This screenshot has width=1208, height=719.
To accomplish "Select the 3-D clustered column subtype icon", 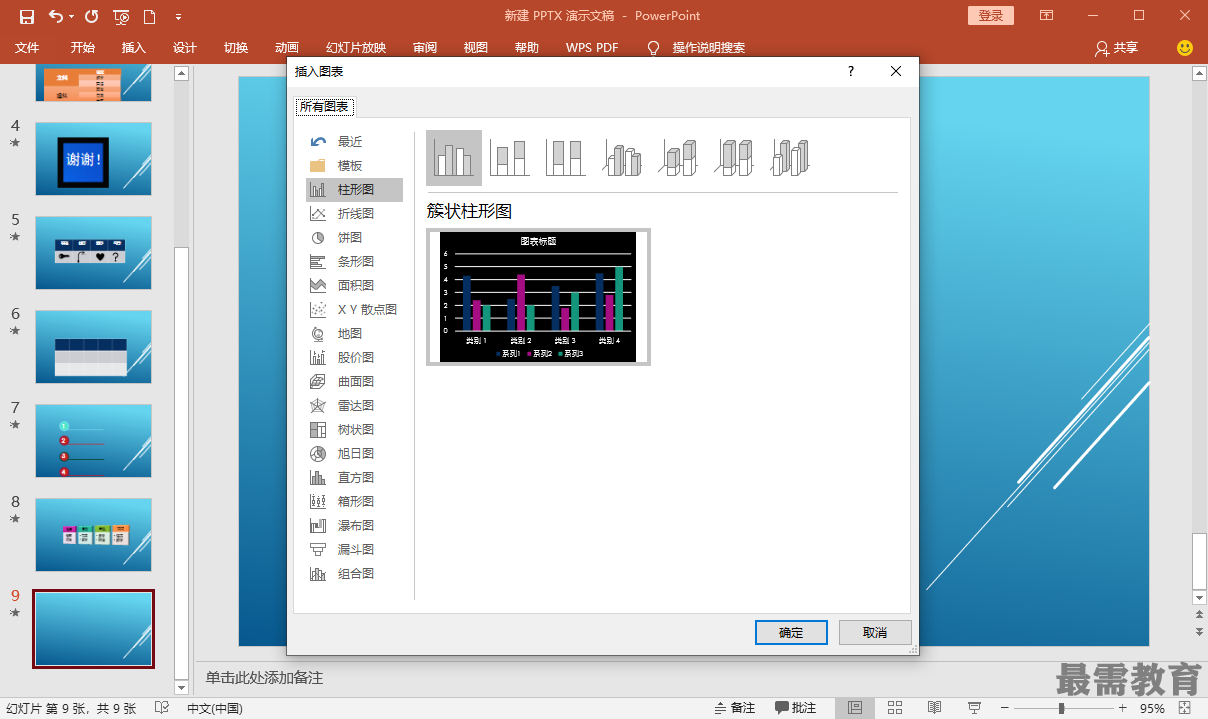I will click(622, 158).
